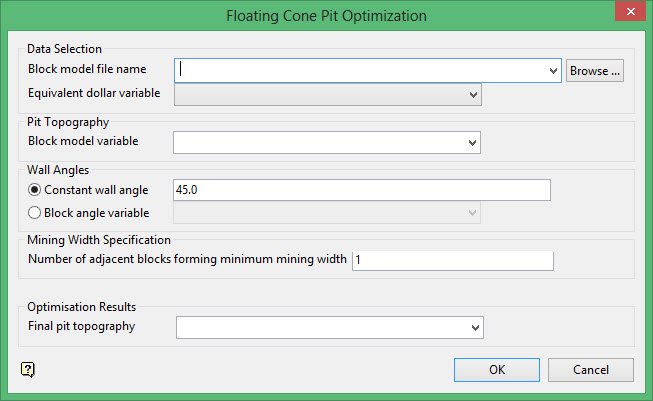Screen dimensions: 653x401
Task: Click inside the Equivalent dollar variable box
Action: (x=320, y=94)
